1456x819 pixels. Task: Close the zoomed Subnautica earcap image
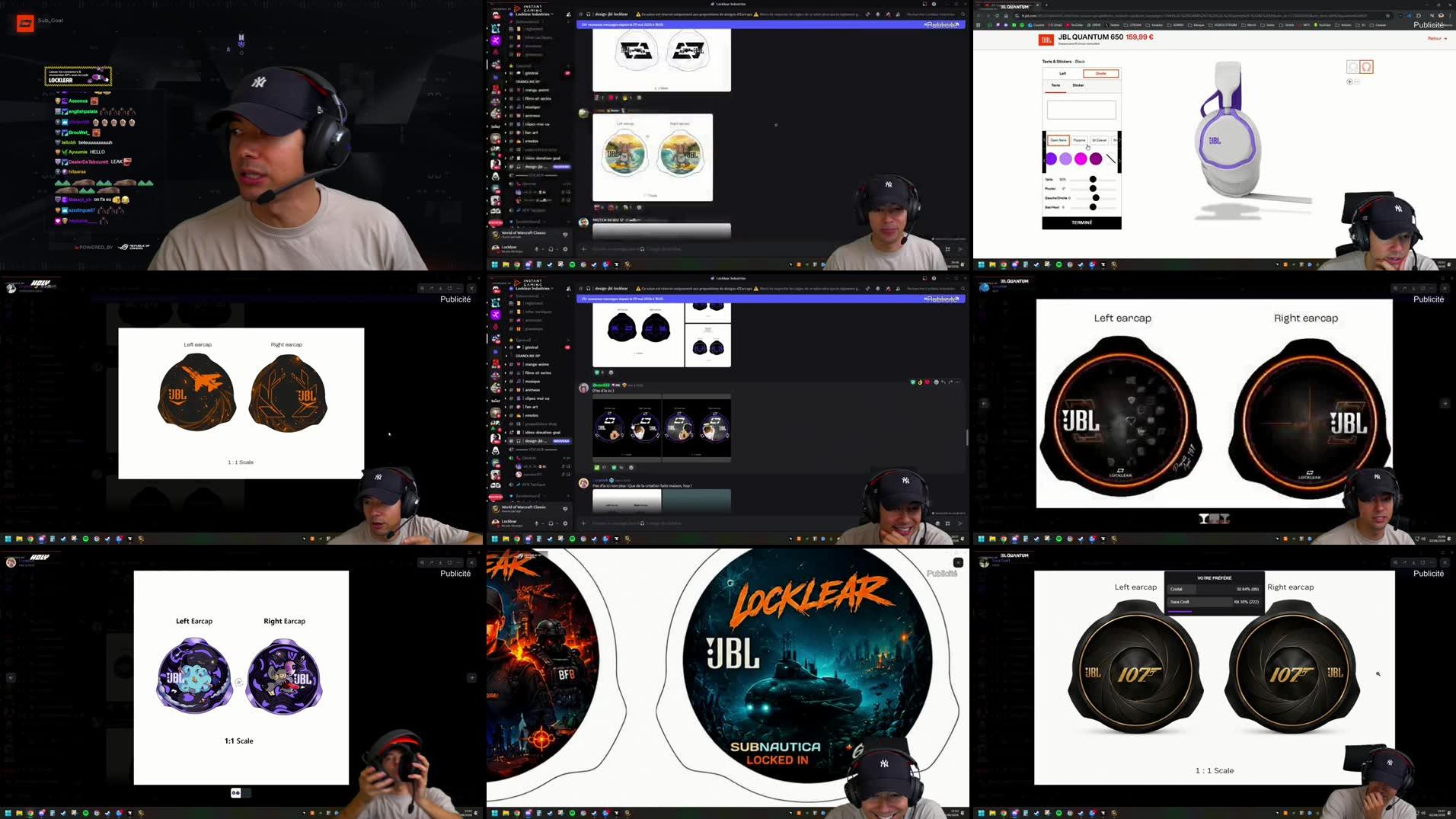point(958,562)
